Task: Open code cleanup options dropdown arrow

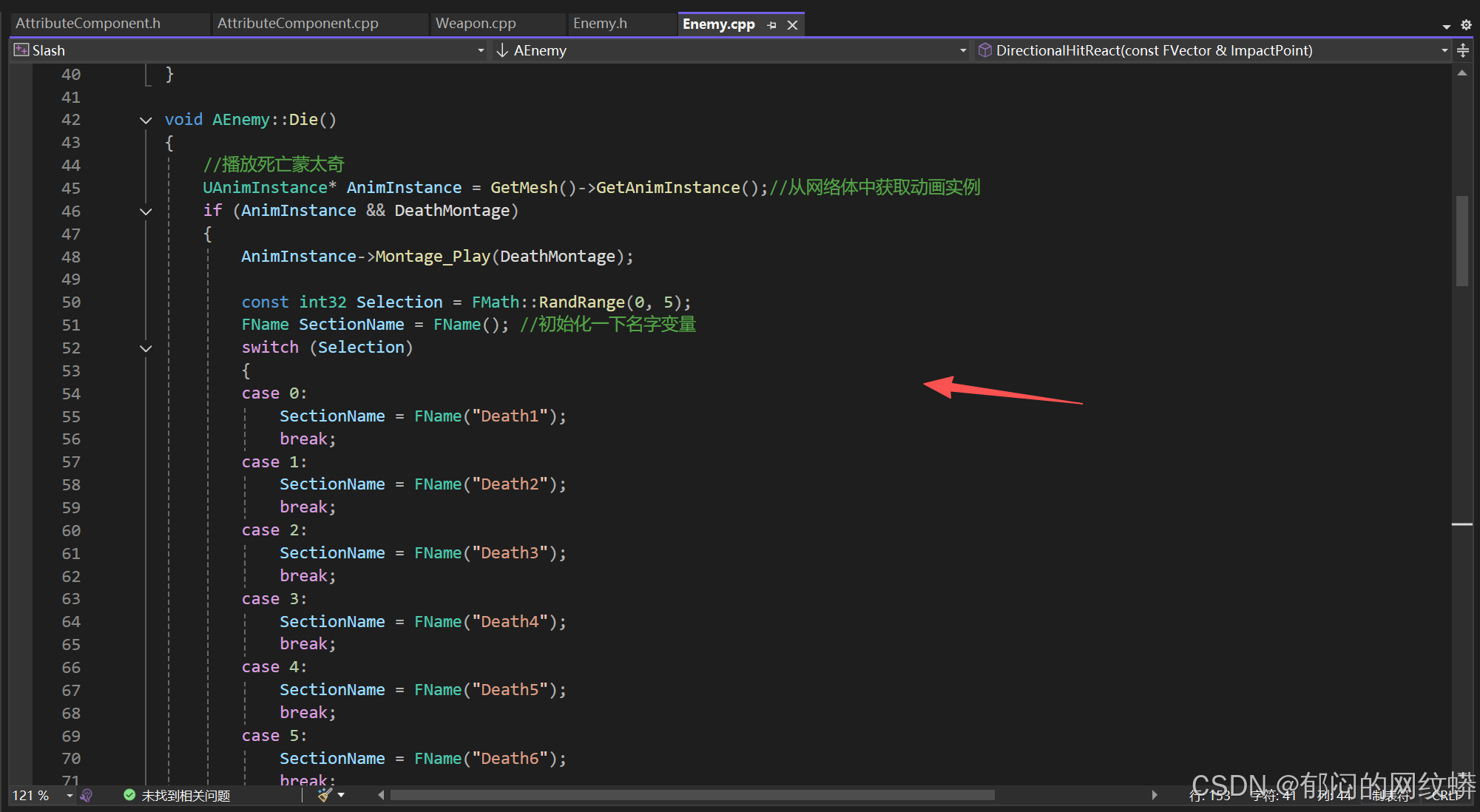Action: (x=341, y=795)
